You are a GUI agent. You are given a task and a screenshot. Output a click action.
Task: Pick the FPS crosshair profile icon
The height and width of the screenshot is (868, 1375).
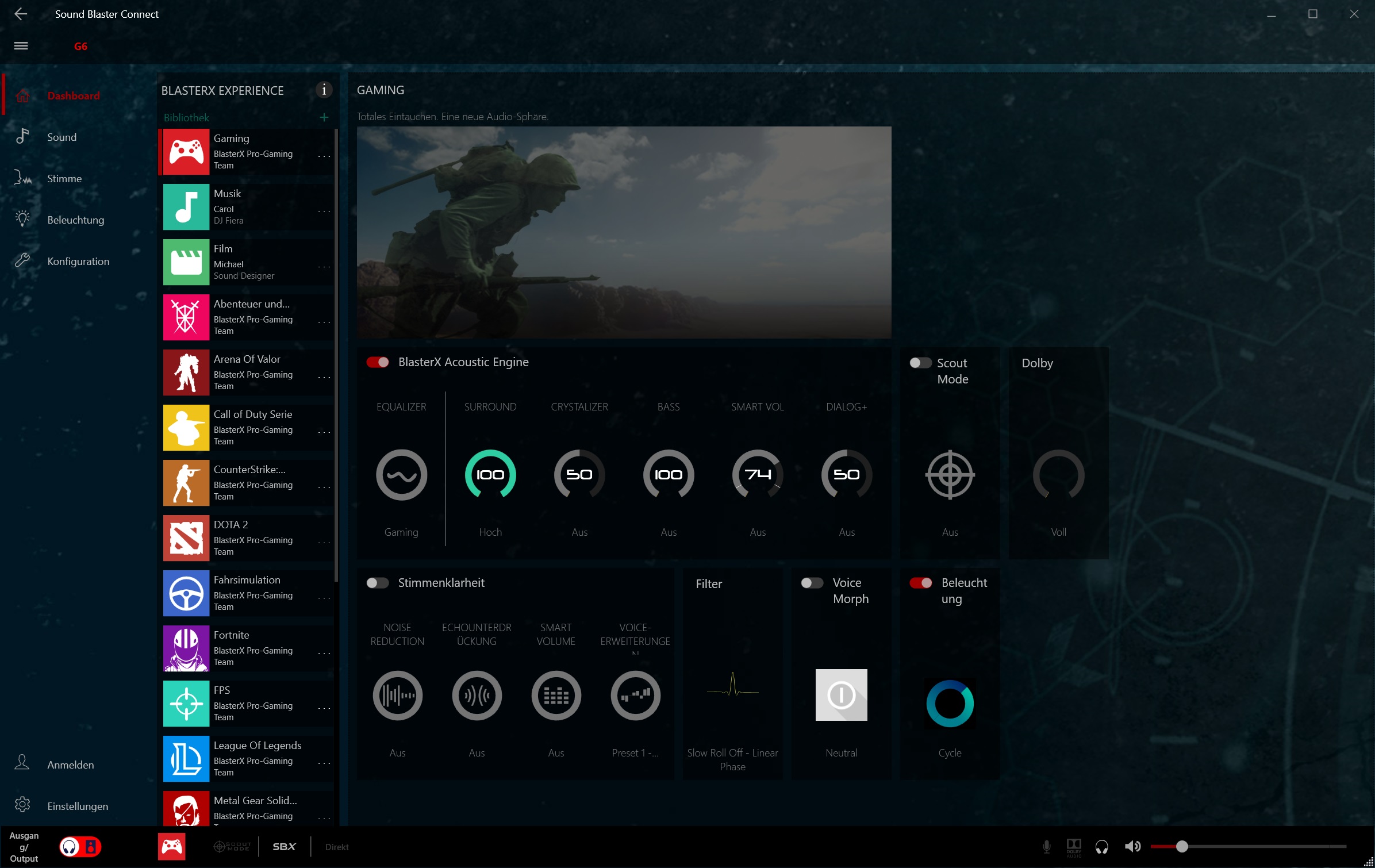coord(186,704)
